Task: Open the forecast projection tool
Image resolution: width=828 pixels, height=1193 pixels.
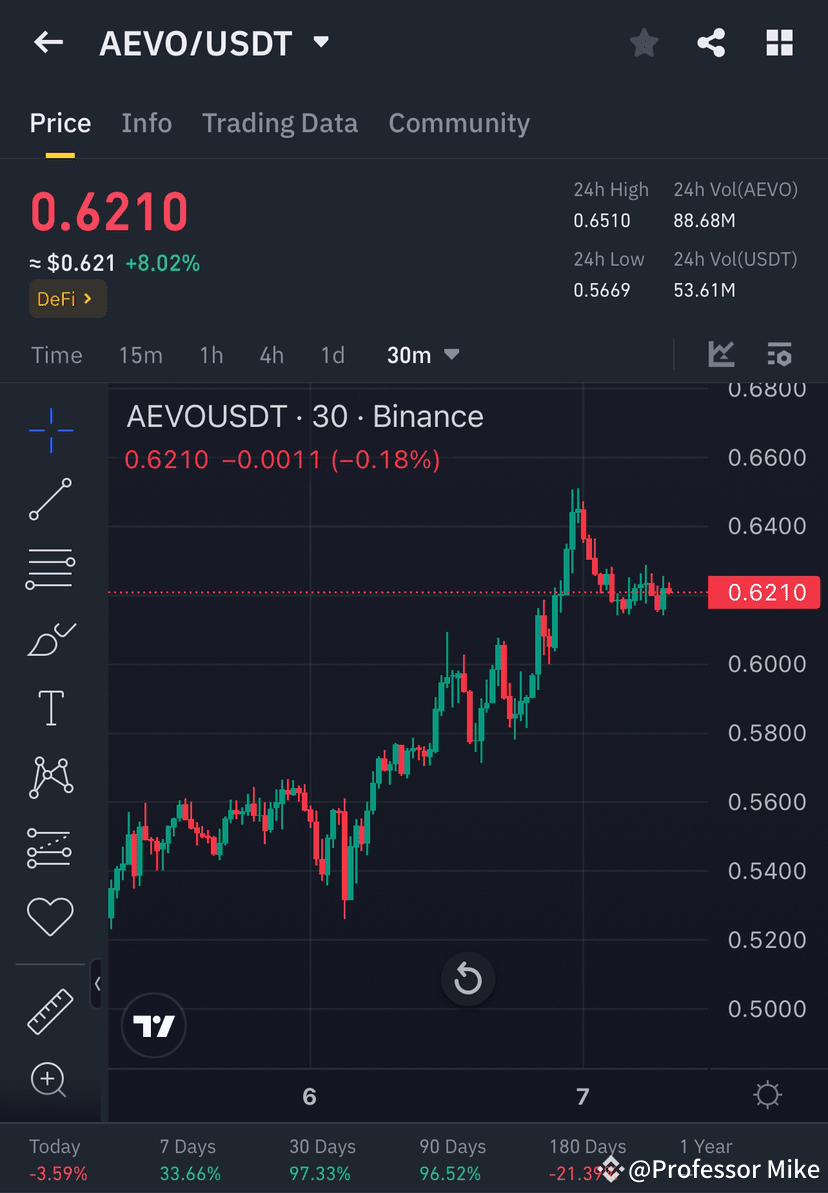Action: click(49, 847)
